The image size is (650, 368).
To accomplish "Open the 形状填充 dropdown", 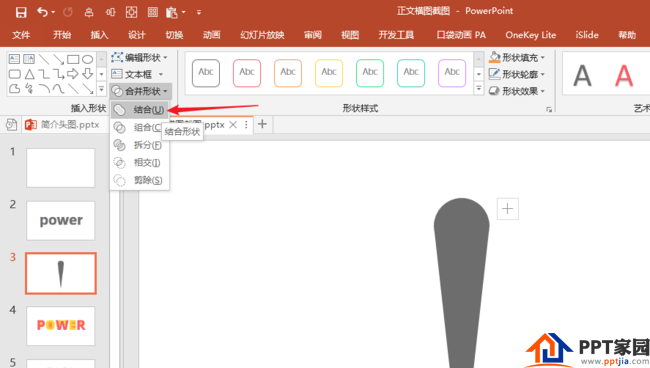I will [517, 57].
